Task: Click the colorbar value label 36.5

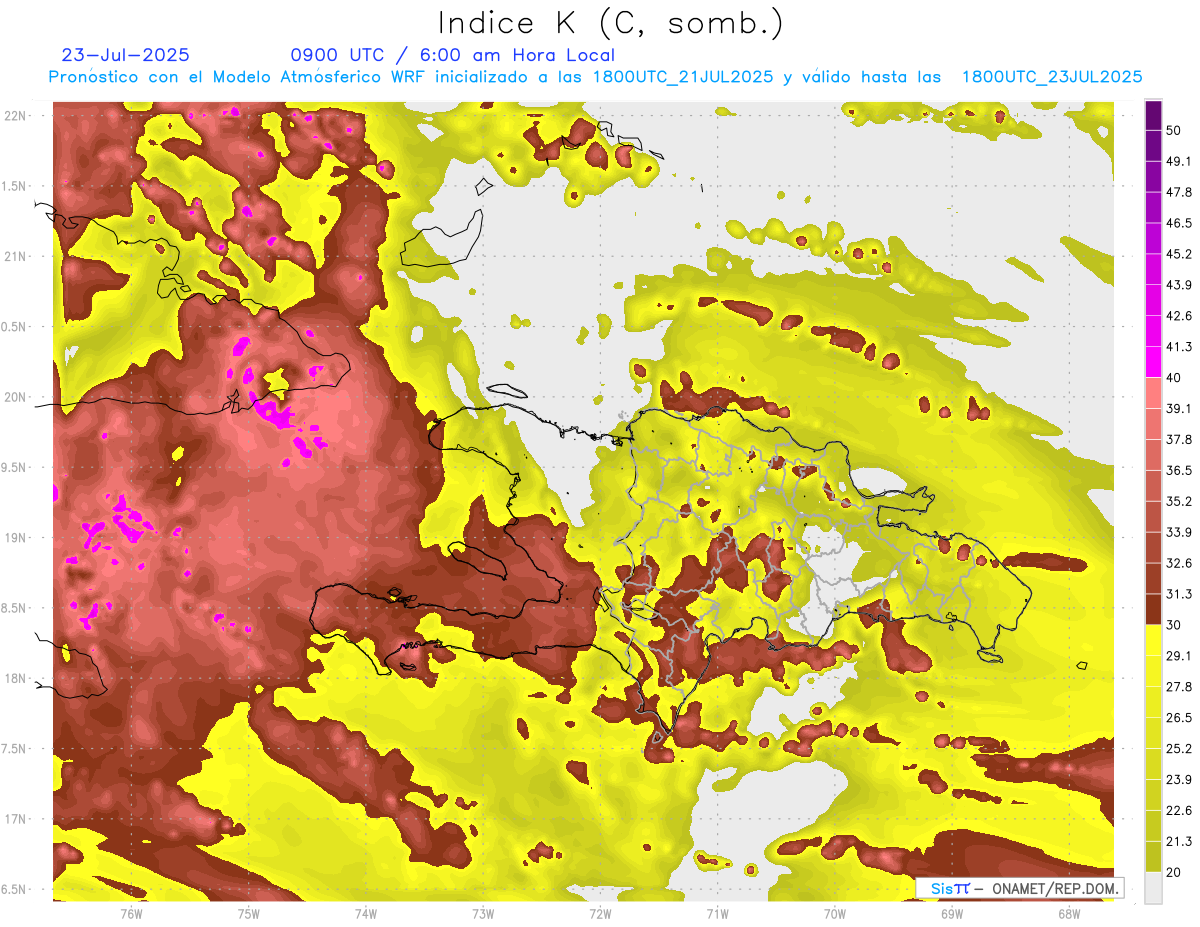Action: [x=1179, y=470]
